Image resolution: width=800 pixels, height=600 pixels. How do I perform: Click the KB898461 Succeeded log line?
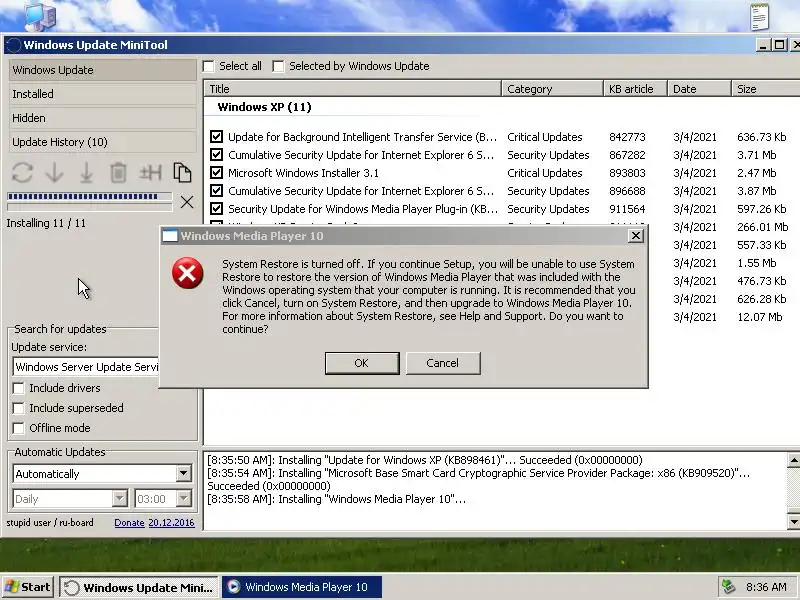pos(424,460)
